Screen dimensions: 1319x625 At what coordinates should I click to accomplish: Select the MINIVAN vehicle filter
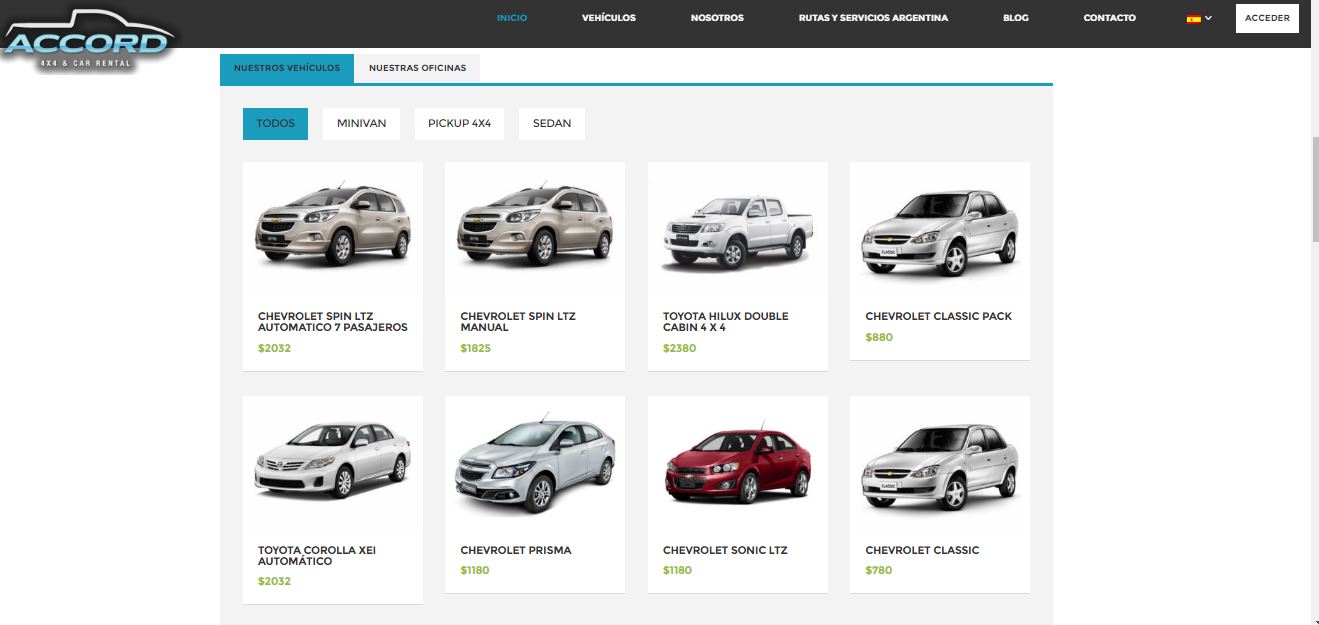(x=361, y=123)
